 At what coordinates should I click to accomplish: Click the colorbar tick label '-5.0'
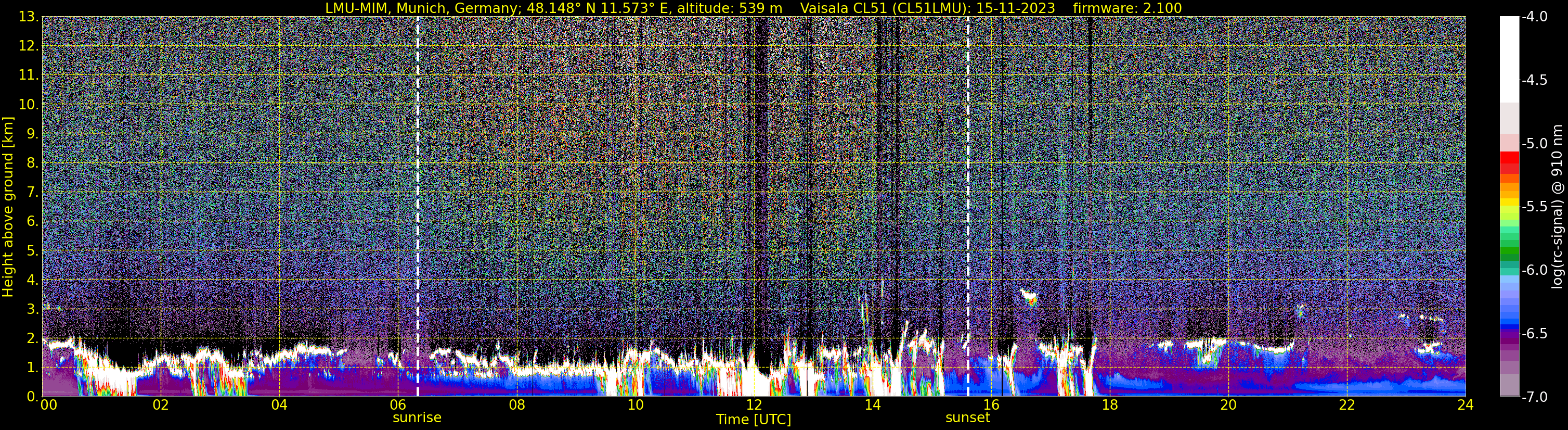[1535, 144]
